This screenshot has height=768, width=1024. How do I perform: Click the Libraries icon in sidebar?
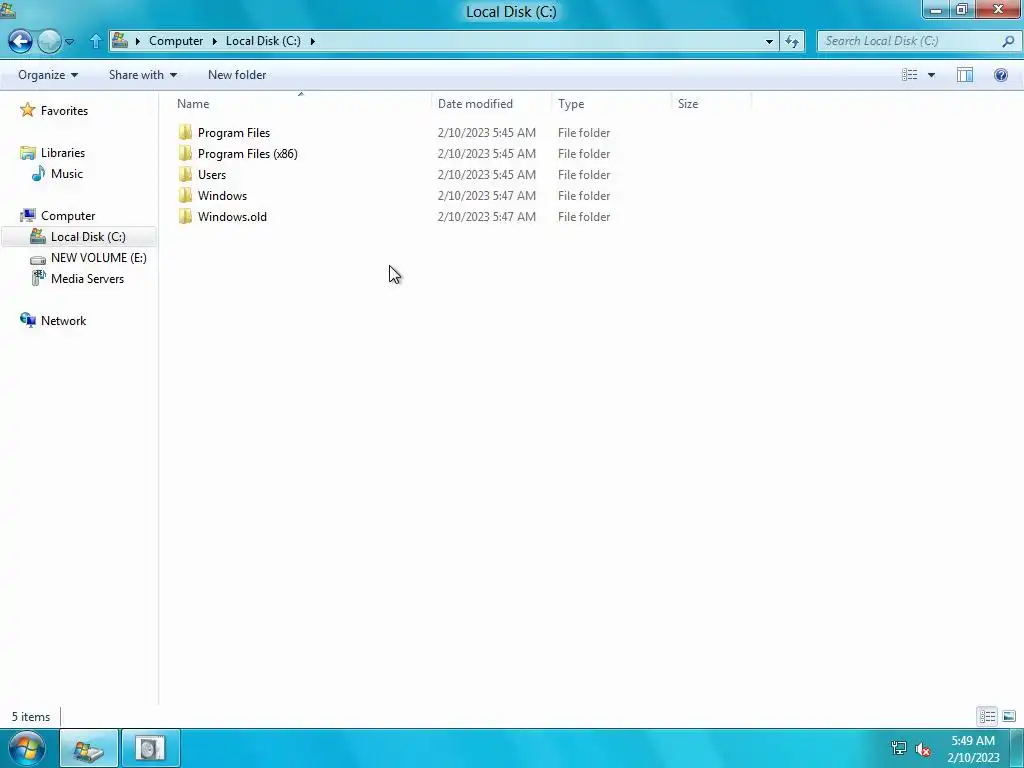(x=27, y=153)
